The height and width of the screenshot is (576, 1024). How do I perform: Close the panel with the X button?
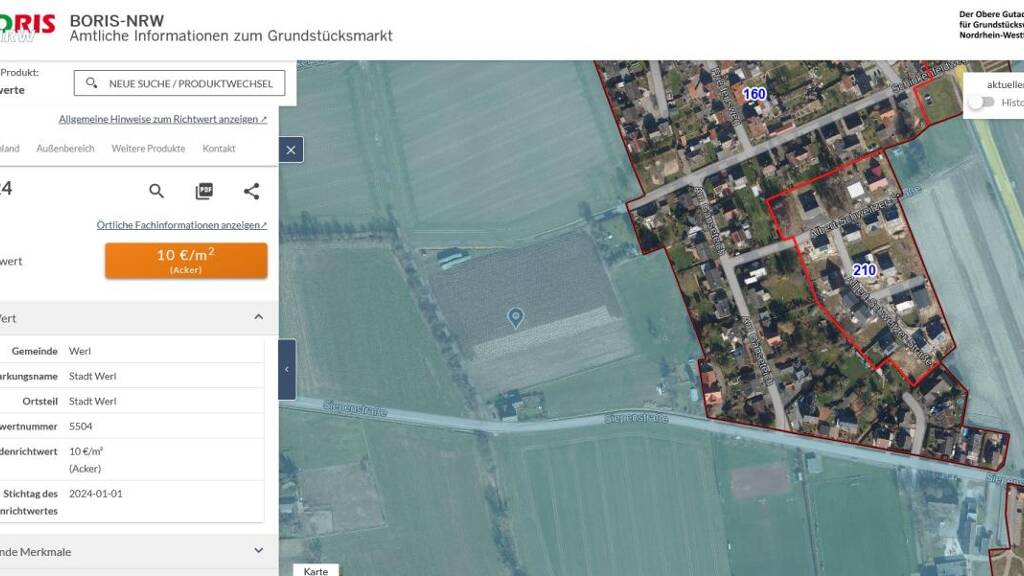pyautogui.click(x=291, y=150)
